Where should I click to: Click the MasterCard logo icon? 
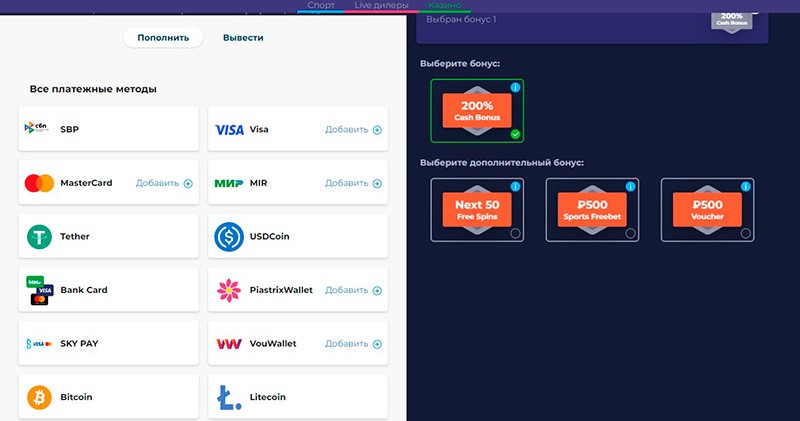(39, 183)
